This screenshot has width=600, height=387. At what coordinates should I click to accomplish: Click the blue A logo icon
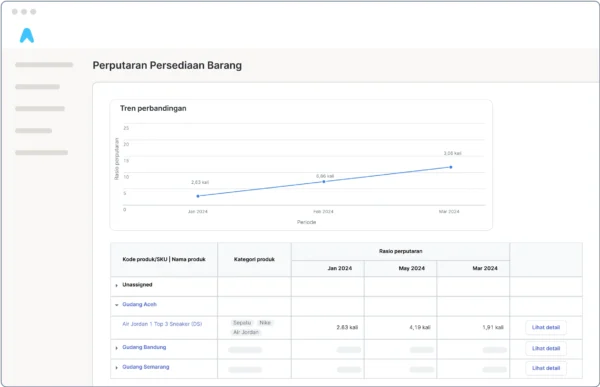pyautogui.click(x=27, y=36)
